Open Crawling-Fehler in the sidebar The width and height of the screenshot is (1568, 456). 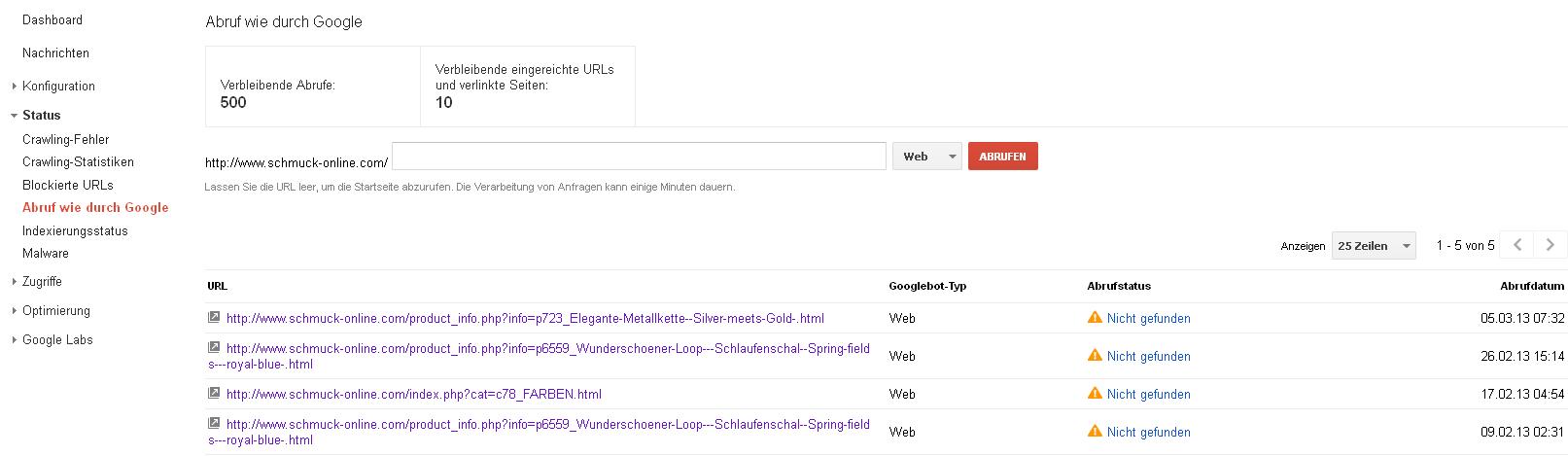[x=65, y=139]
